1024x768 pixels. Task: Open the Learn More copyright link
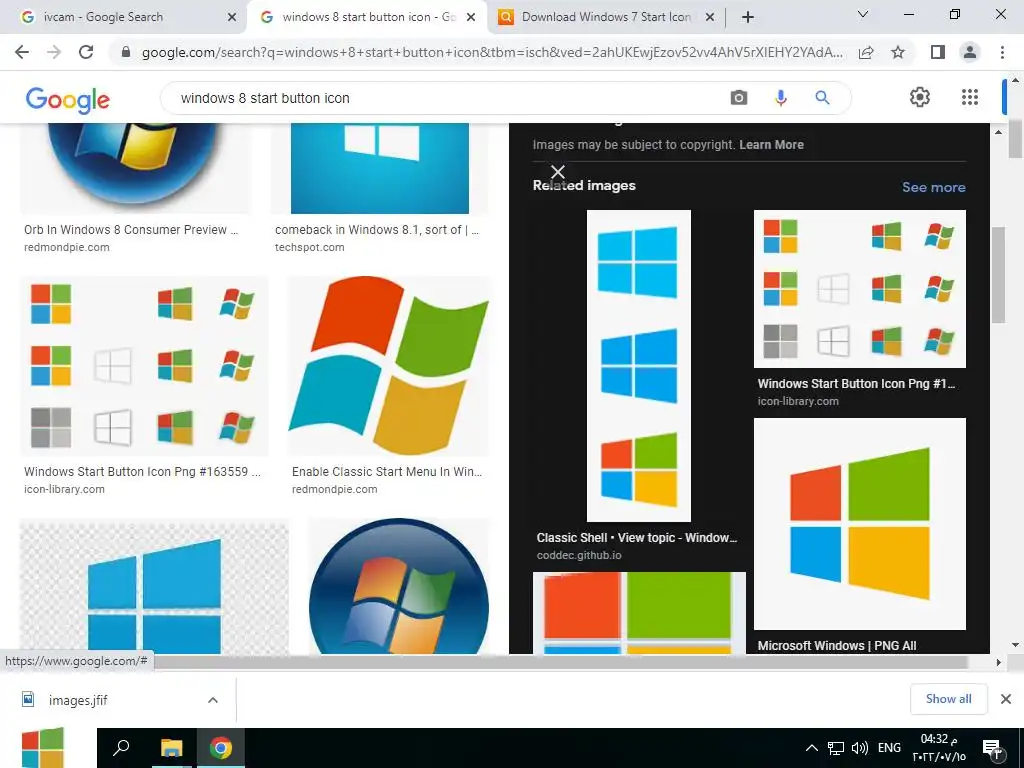(x=771, y=145)
